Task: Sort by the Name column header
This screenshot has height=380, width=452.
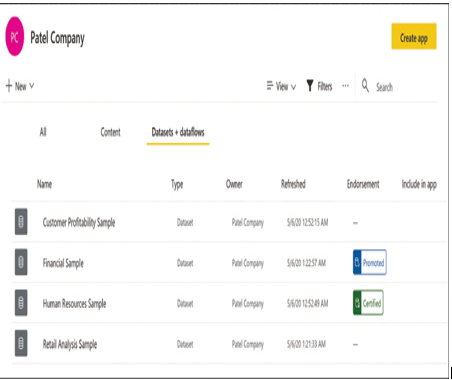Action: tap(44, 184)
